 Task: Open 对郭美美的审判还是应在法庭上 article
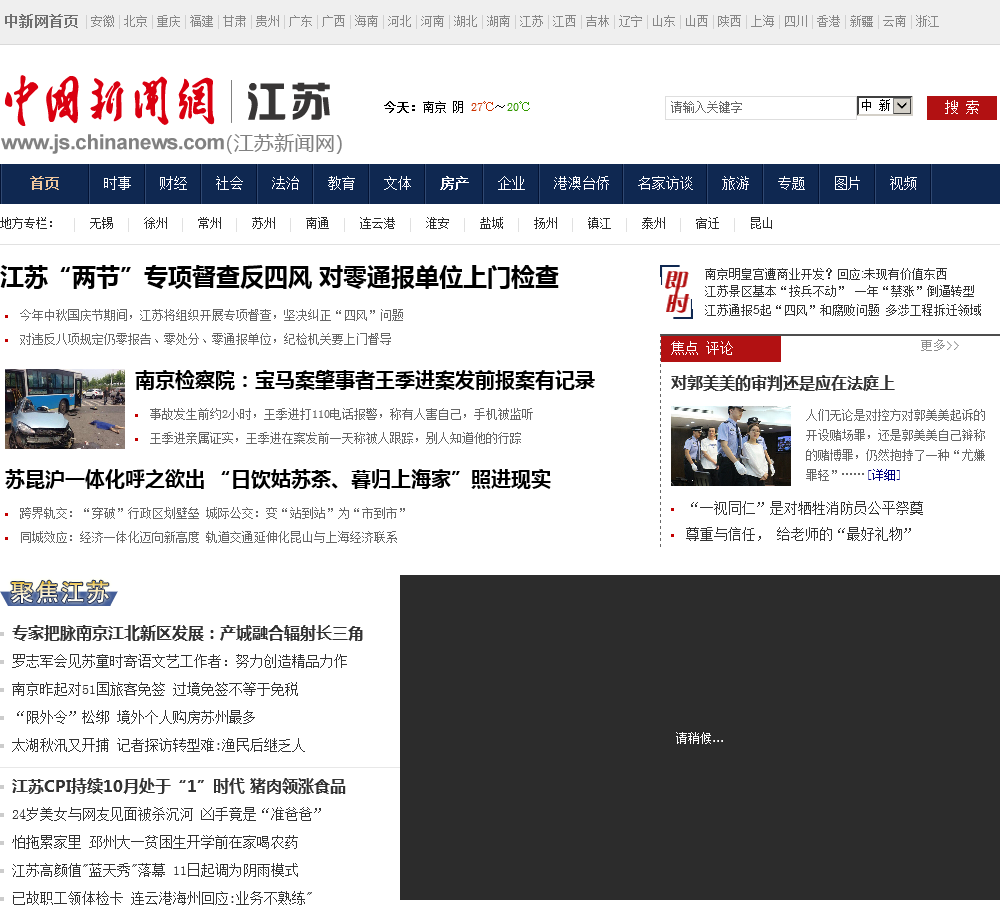tap(783, 383)
